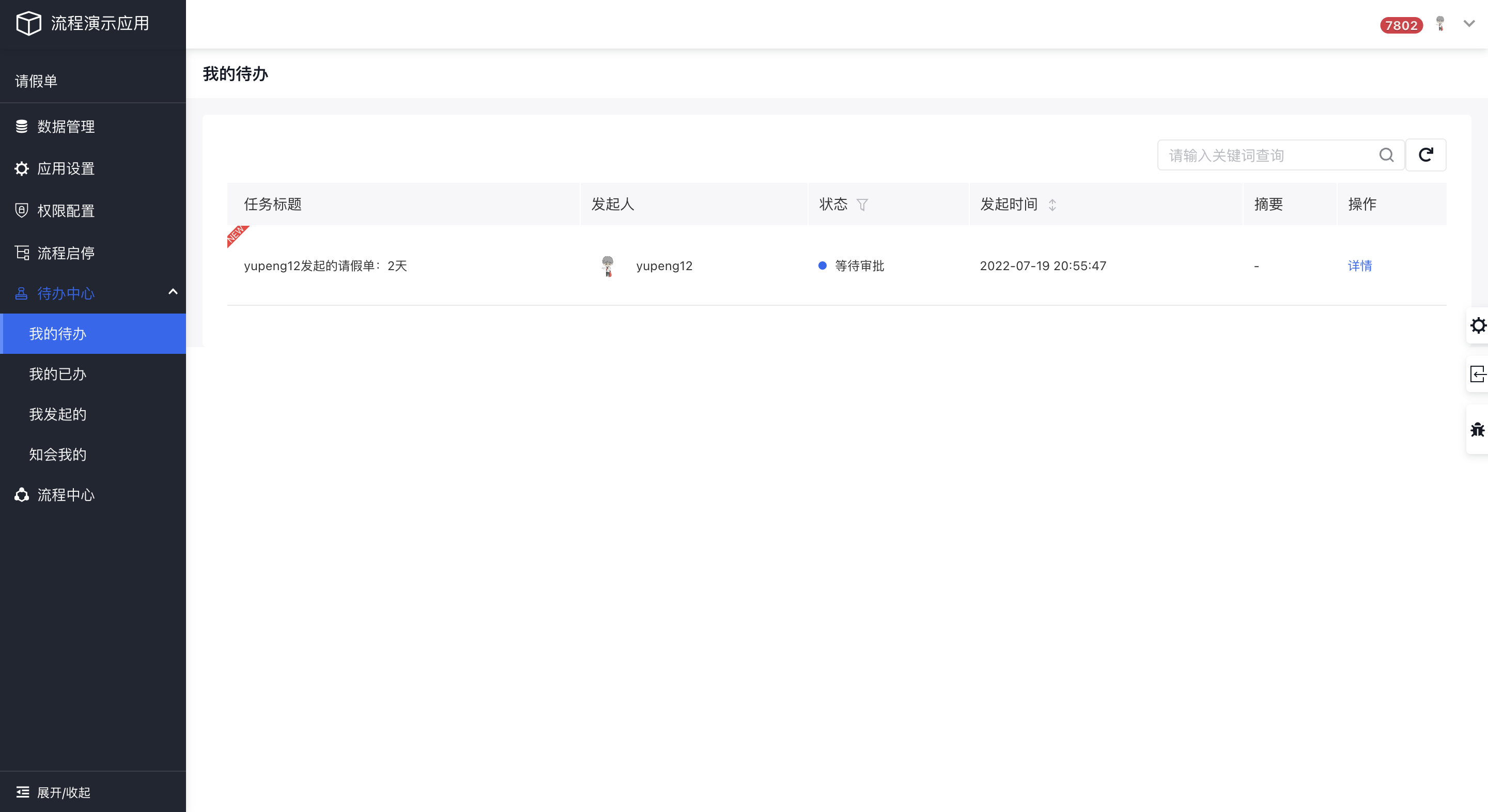Open the user dropdown chevron

pos(1469,24)
